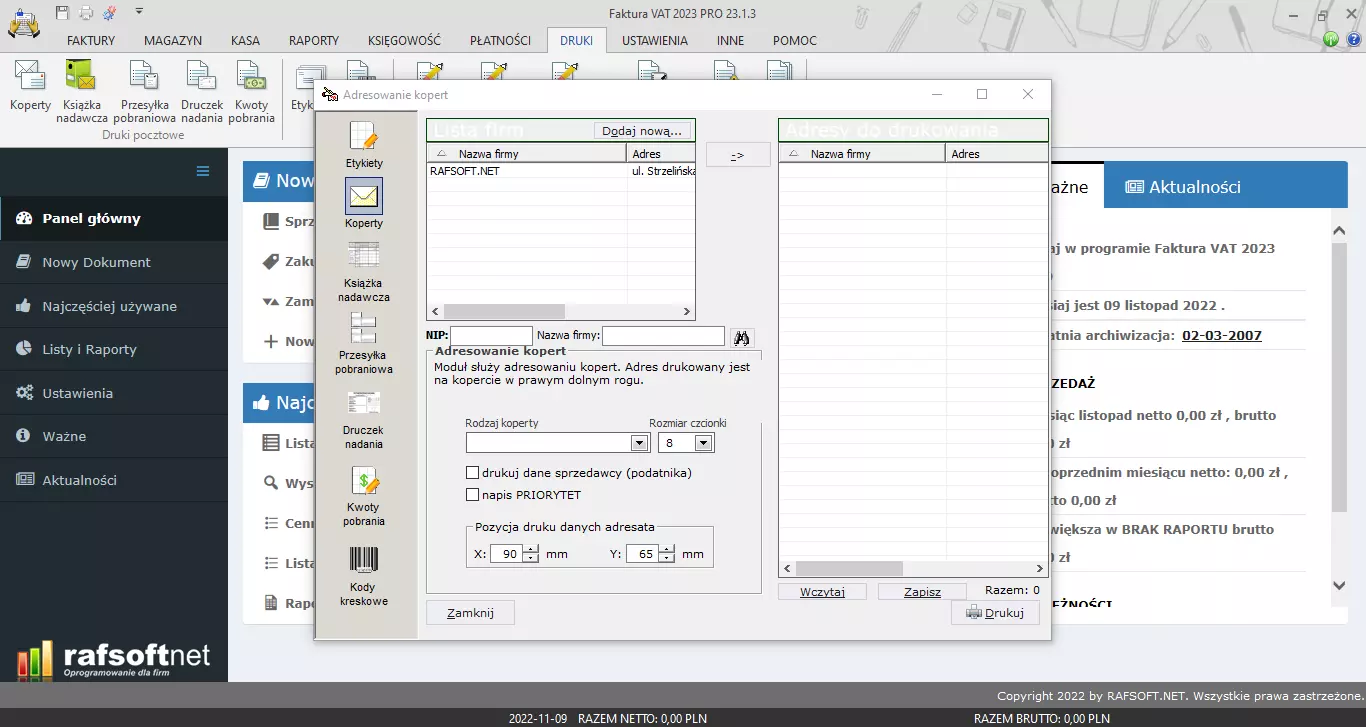Open the RAPORTY menu
Viewport: 1366px width, 727px height.
click(313, 41)
